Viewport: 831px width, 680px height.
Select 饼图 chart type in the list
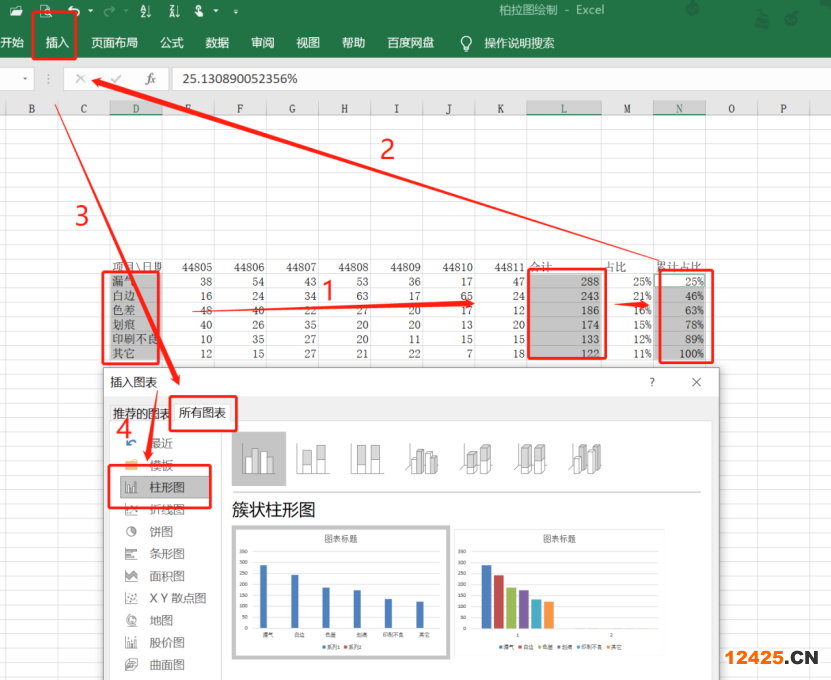coord(160,531)
